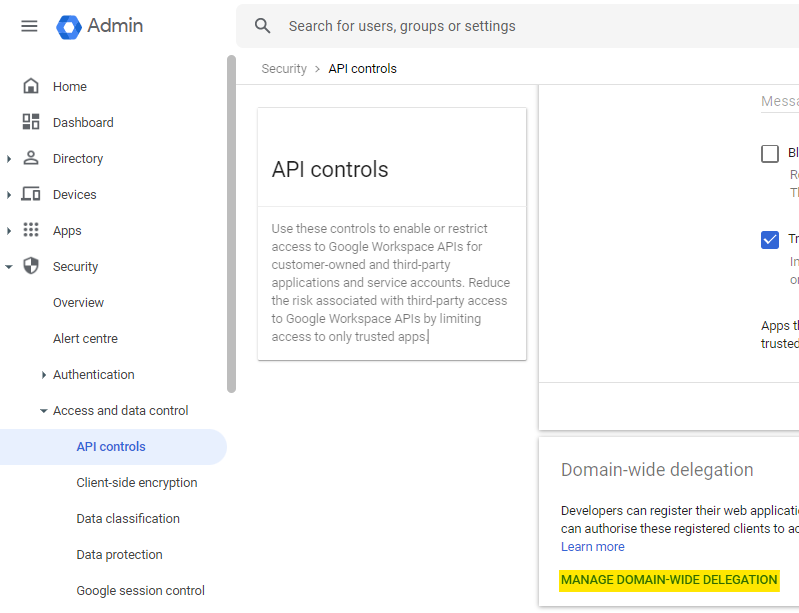Open Dashboard via its sidebar icon
The image size is (799, 613).
pyautogui.click(x=31, y=122)
